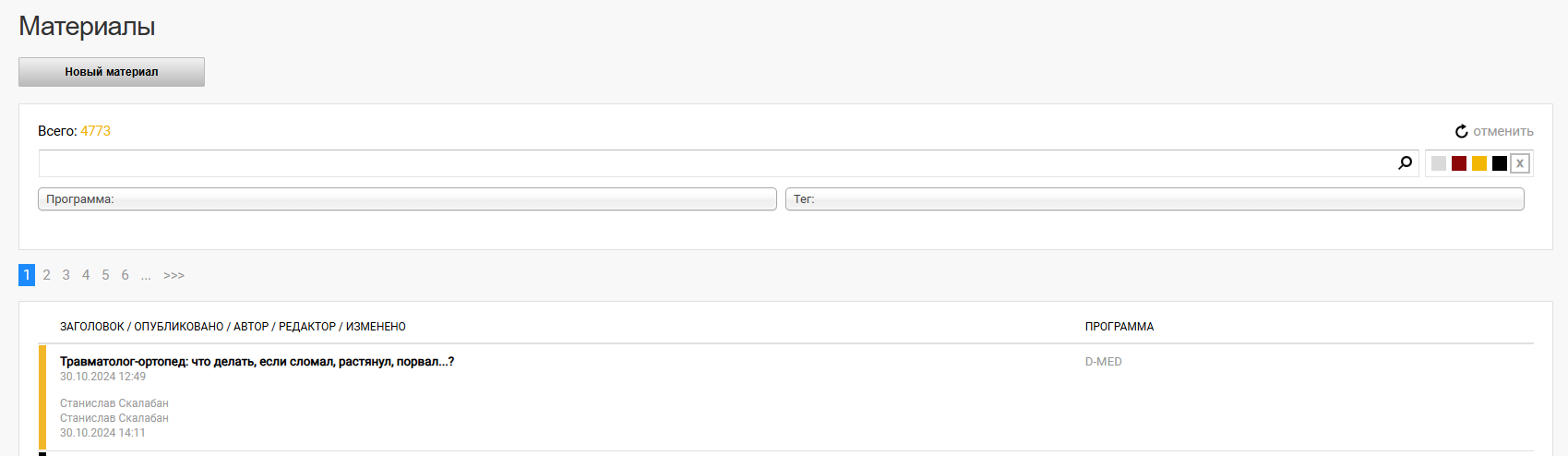Go to page 5

[105, 275]
